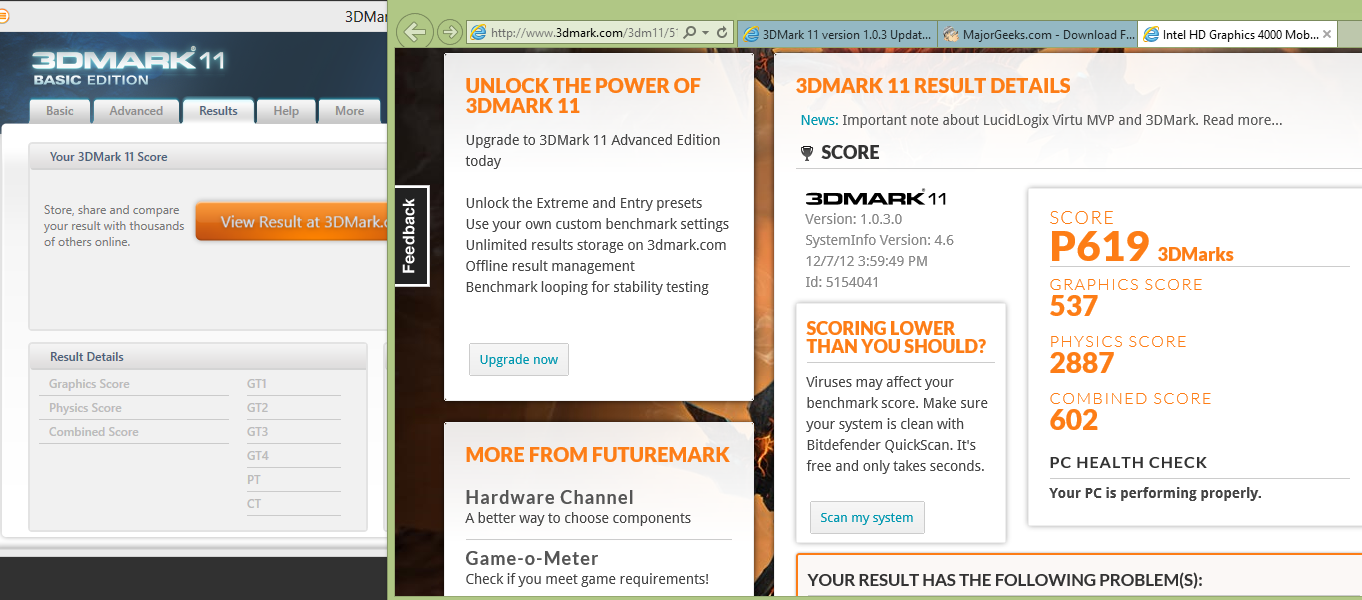The image size is (1362, 600).
Task: Click UNLOCK THE POWER OF 3DMARK 11 heading
Action: (x=583, y=96)
